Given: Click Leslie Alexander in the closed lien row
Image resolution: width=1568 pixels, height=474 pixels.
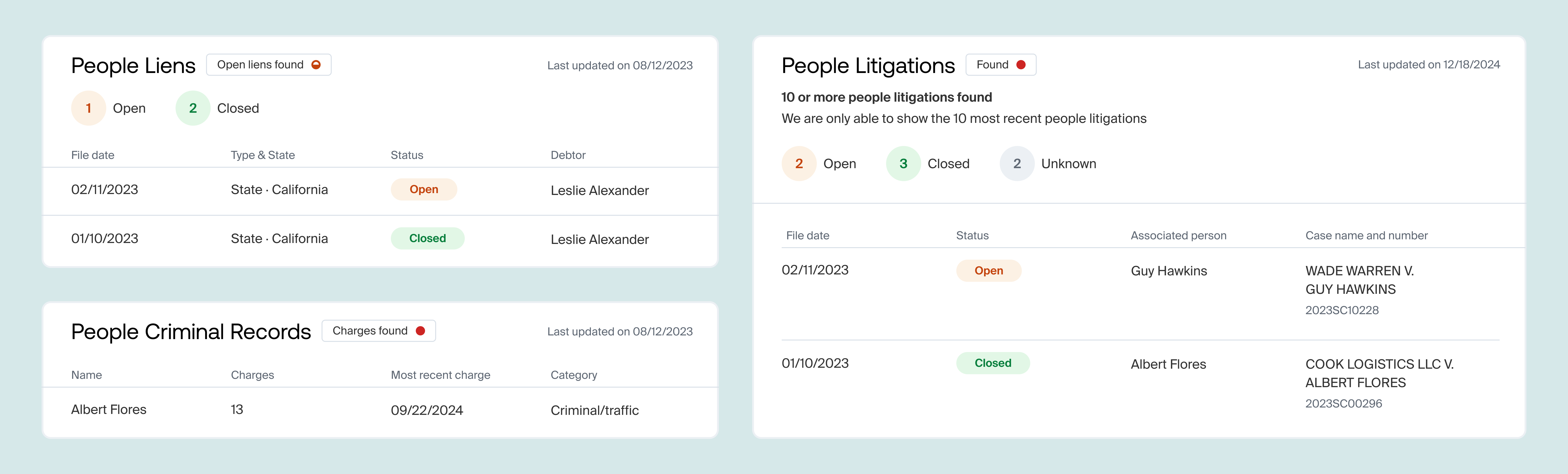Looking at the screenshot, I should point(600,240).
